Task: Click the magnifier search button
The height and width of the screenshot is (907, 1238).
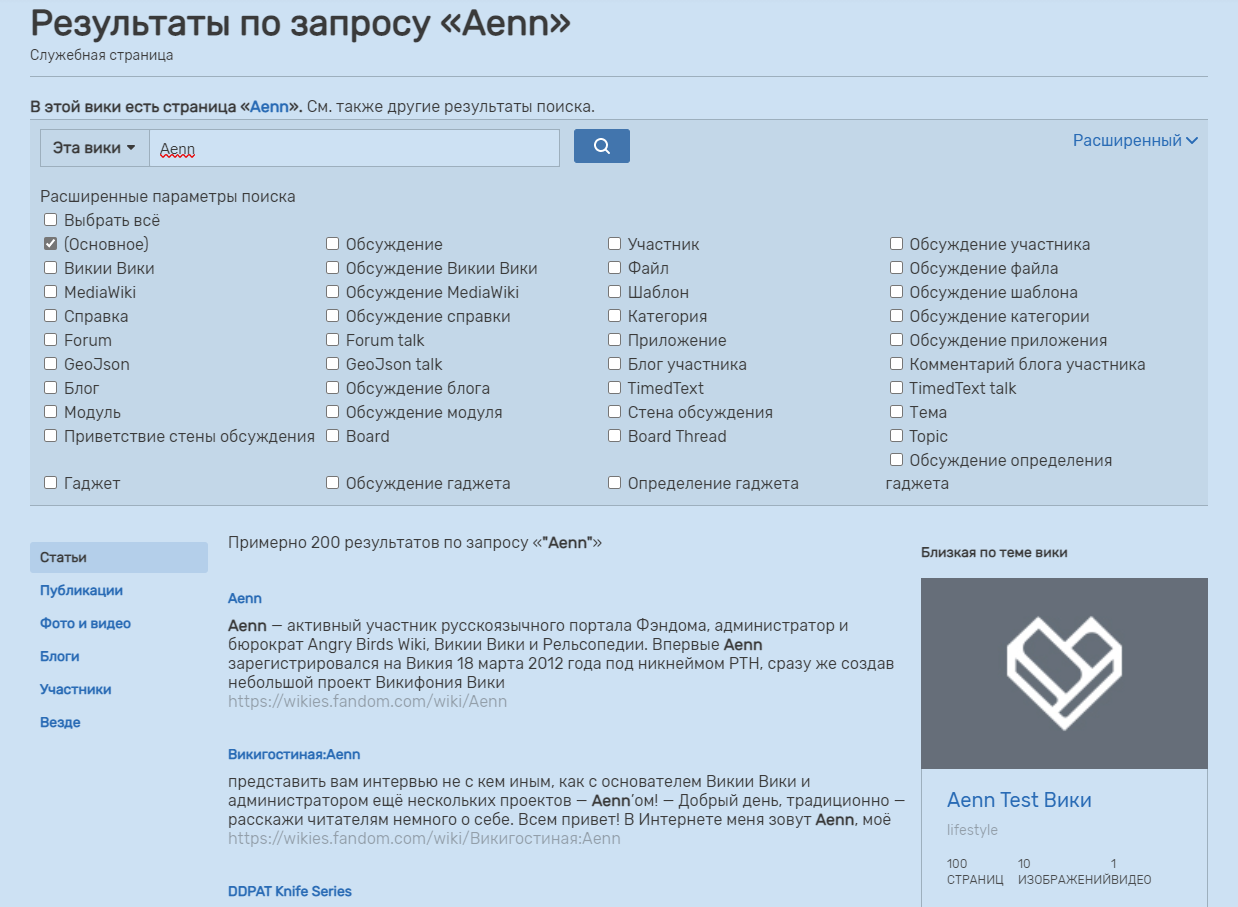Action: [602, 146]
